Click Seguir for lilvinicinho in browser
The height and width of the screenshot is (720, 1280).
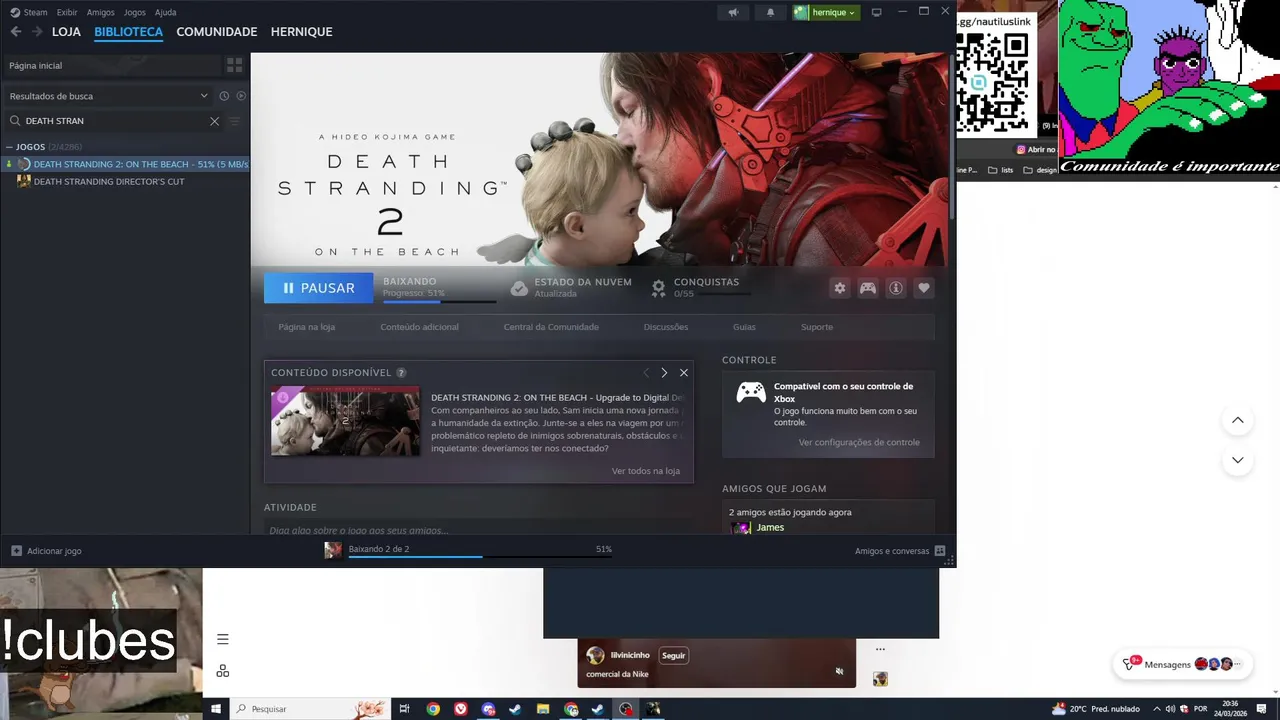pyautogui.click(x=674, y=656)
